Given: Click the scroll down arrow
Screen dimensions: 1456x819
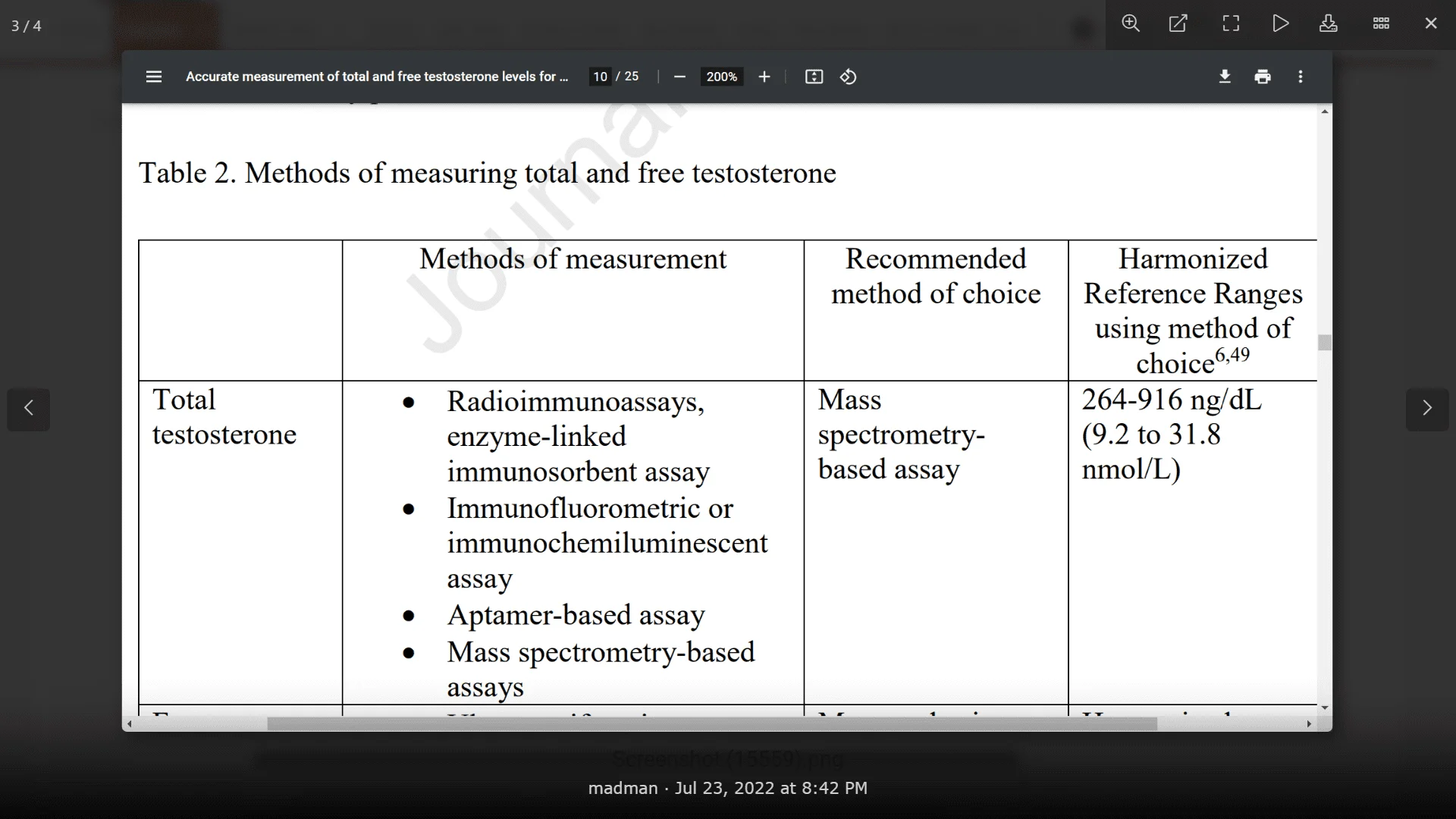Looking at the screenshot, I should [x=1325, y=708].
